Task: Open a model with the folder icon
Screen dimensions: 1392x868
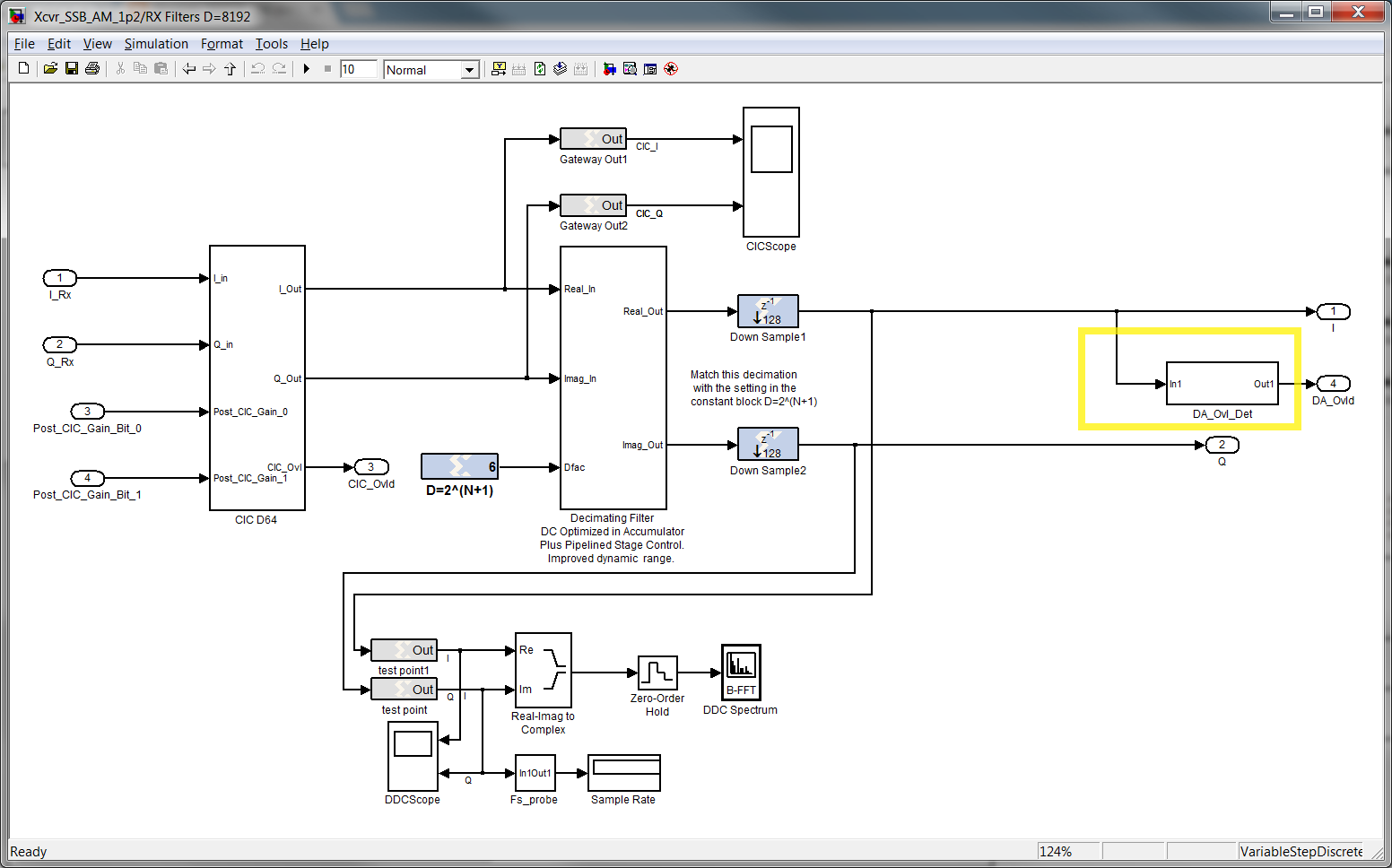Action: click(50, 69)
